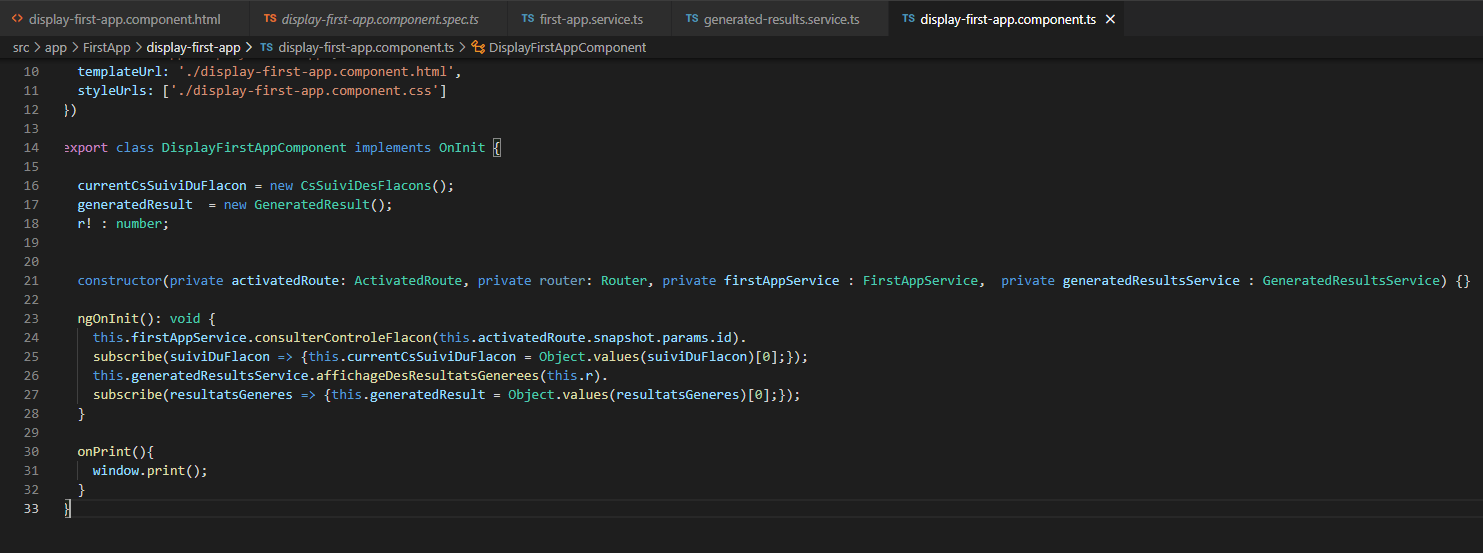The image size is (1483, 553).
Task: Switch to the display-first-app.component.html tab
Action: click(124, 19)
